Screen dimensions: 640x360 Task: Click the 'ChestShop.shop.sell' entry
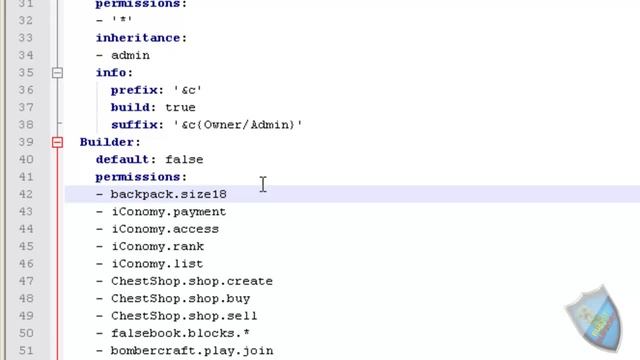[x=184, y=316]
